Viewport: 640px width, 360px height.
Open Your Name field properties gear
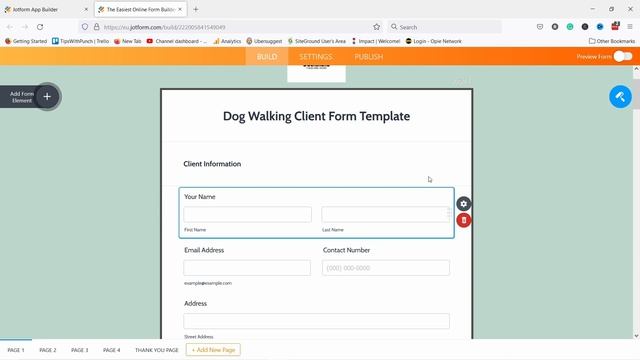463,204
